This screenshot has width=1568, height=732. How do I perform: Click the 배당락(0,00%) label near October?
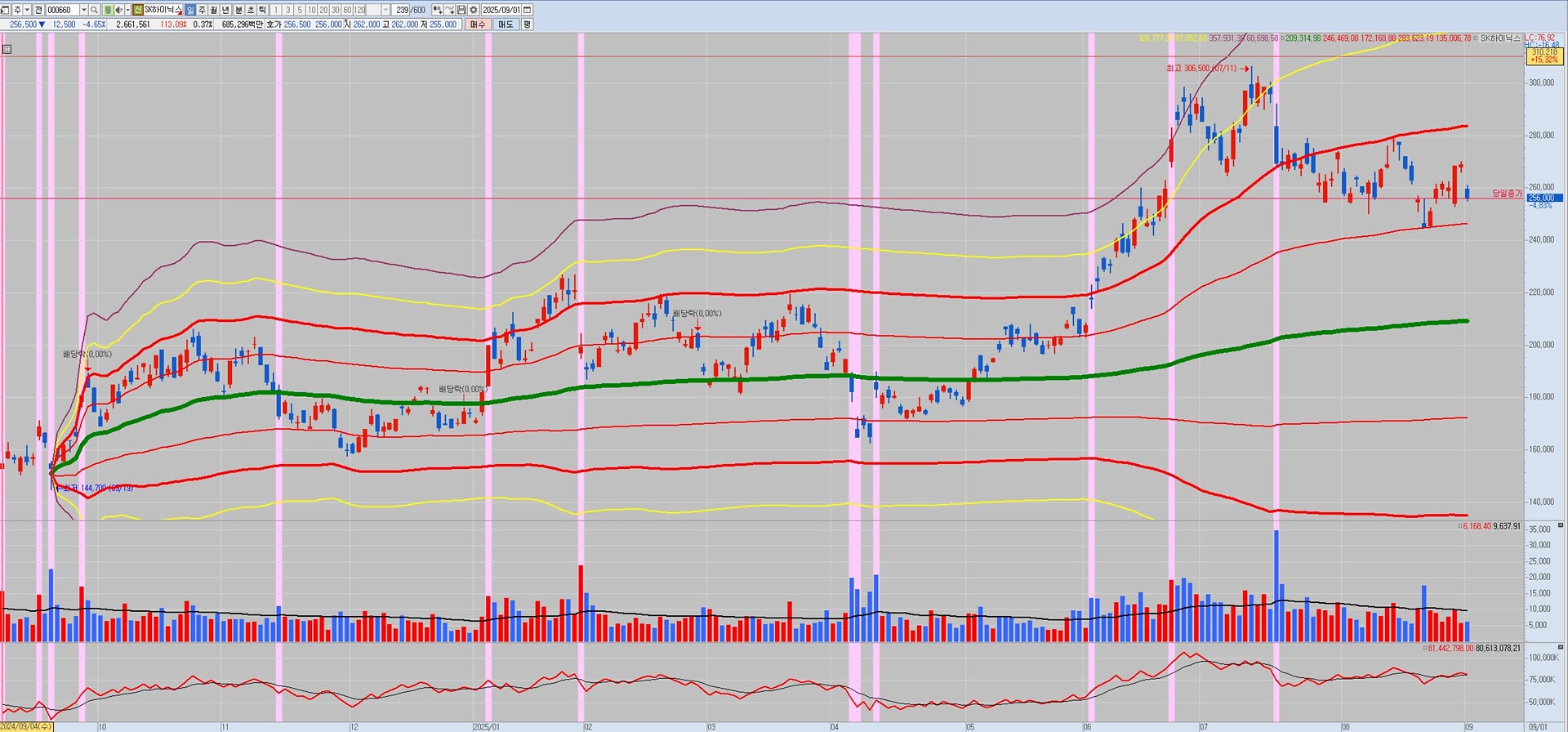(x=87, y=355)
